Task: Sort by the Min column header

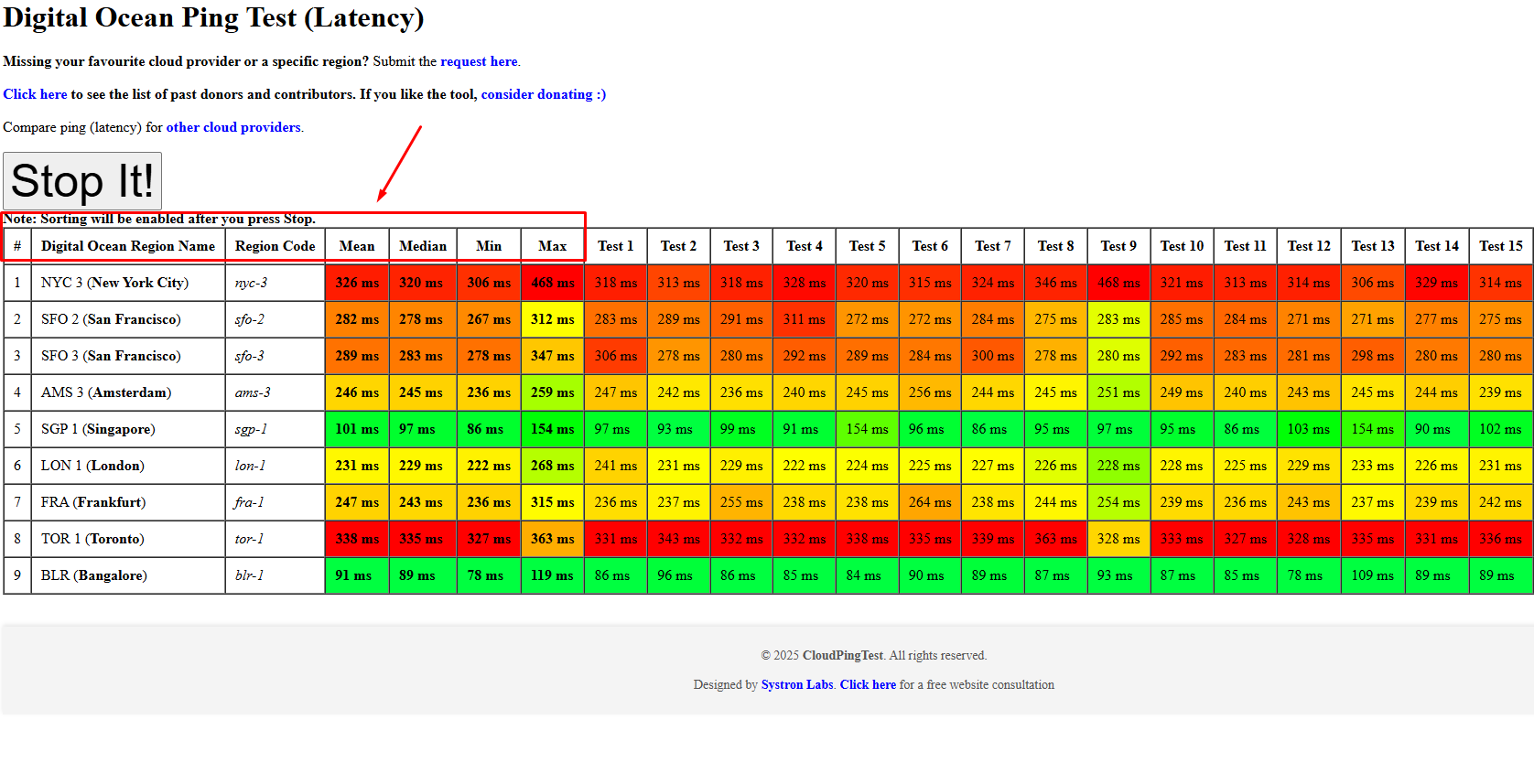Action: 489,246
